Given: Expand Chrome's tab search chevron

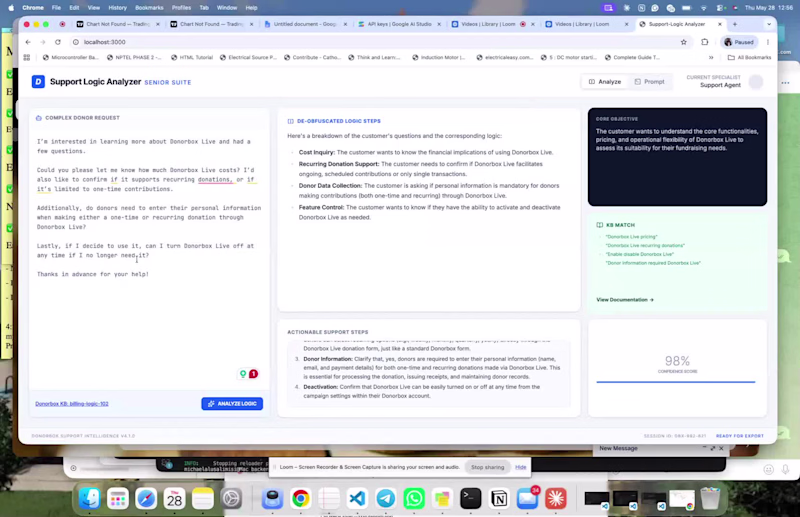Looking at the screenshot, I should (x=769, y=24).
